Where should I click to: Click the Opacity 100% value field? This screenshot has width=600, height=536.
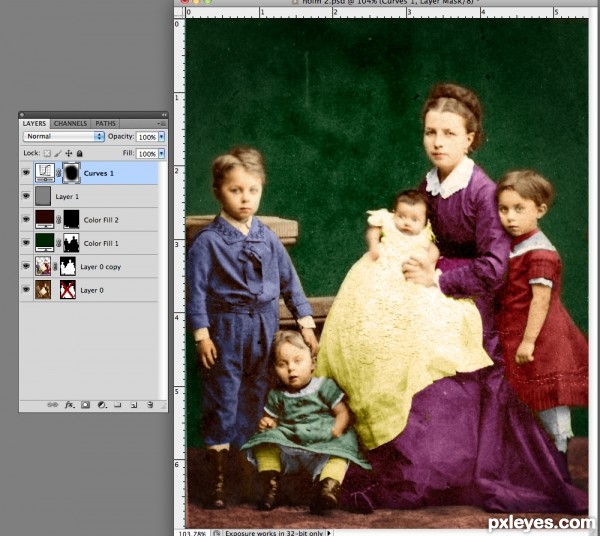click(x=147, y=137)
